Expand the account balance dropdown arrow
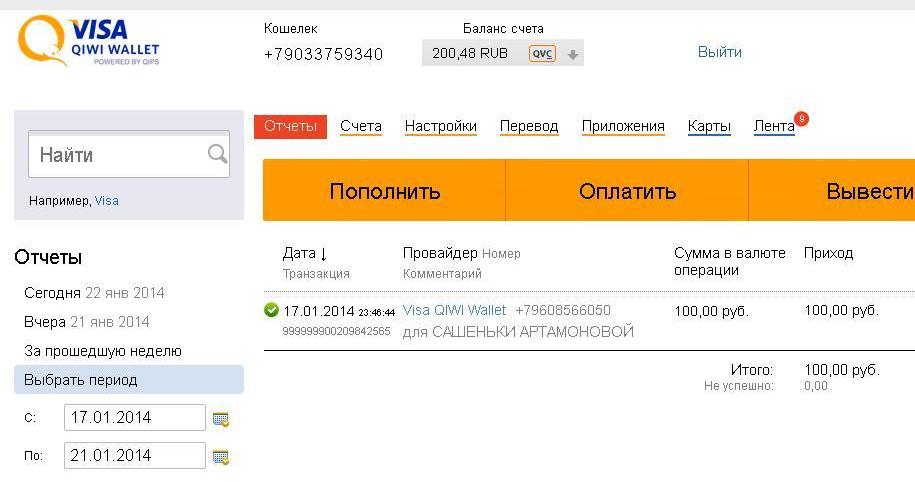Screen dimensions: 915x482 coord(573,54)
